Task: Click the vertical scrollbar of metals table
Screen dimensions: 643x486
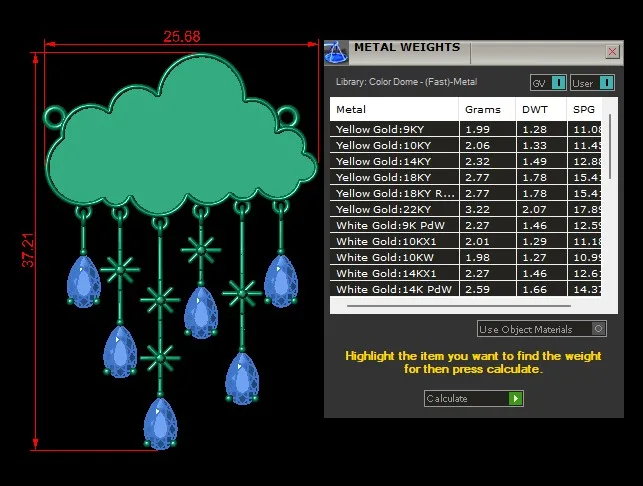Action: pyautogui.click(x=610, y=146)
